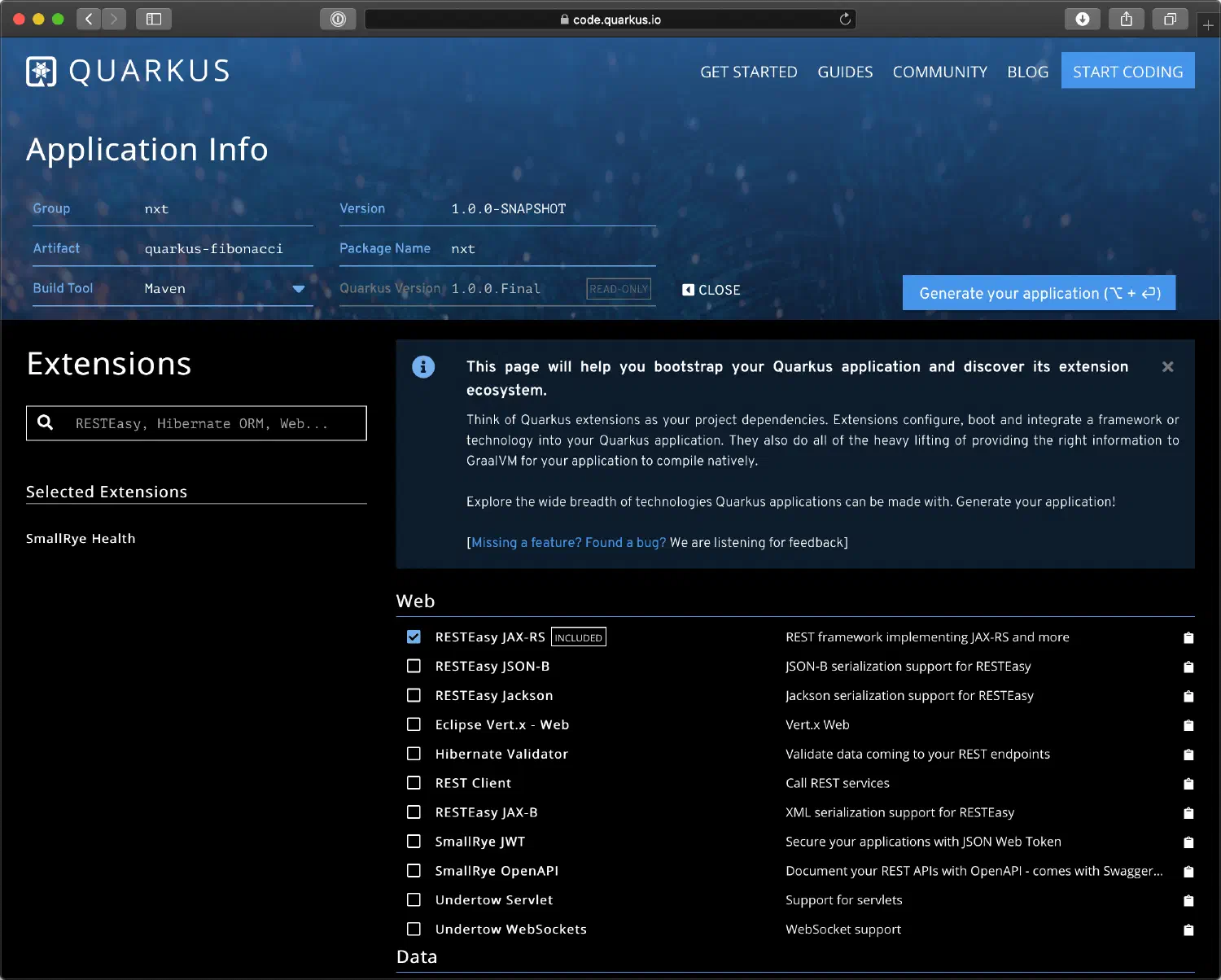The height and width of the screenshot is (980, 1221).
Task: Go to the COMMUNITY page
Action: click(x=939, y=72)
